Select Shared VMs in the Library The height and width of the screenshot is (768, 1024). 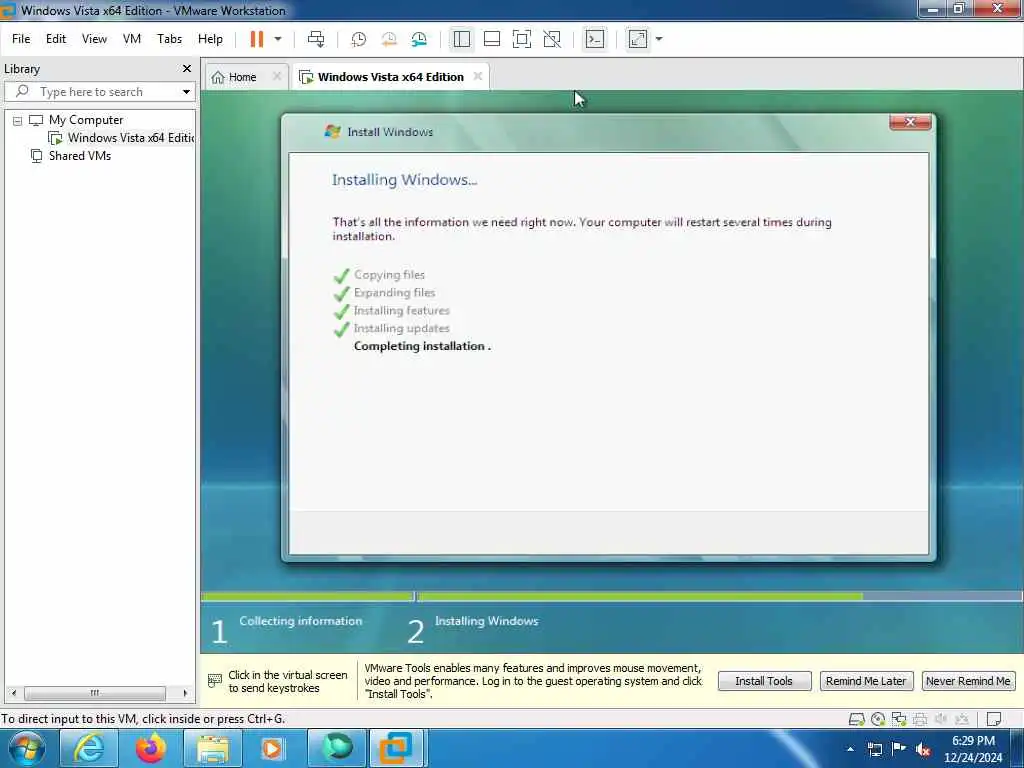tap(79, 156)
